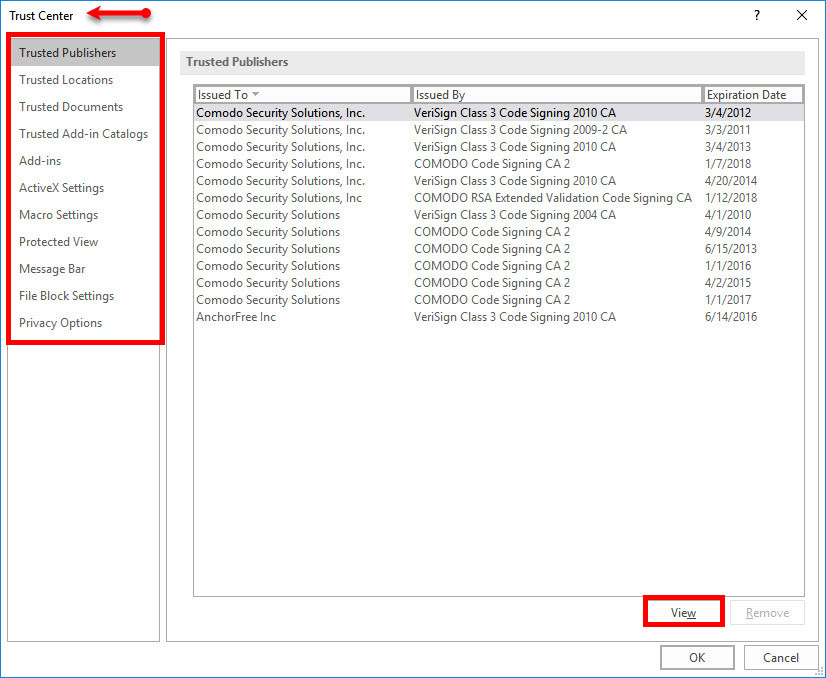Click the Remove button
The width and height of the screenshot is (826, 678).
click(767, 613)
